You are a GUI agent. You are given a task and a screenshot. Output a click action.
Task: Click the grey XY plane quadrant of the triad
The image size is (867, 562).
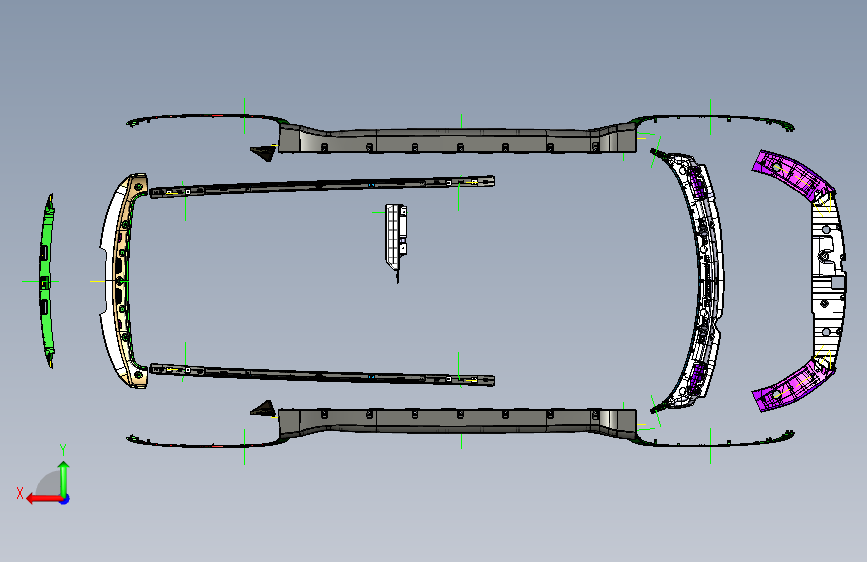tap(49, 485)
